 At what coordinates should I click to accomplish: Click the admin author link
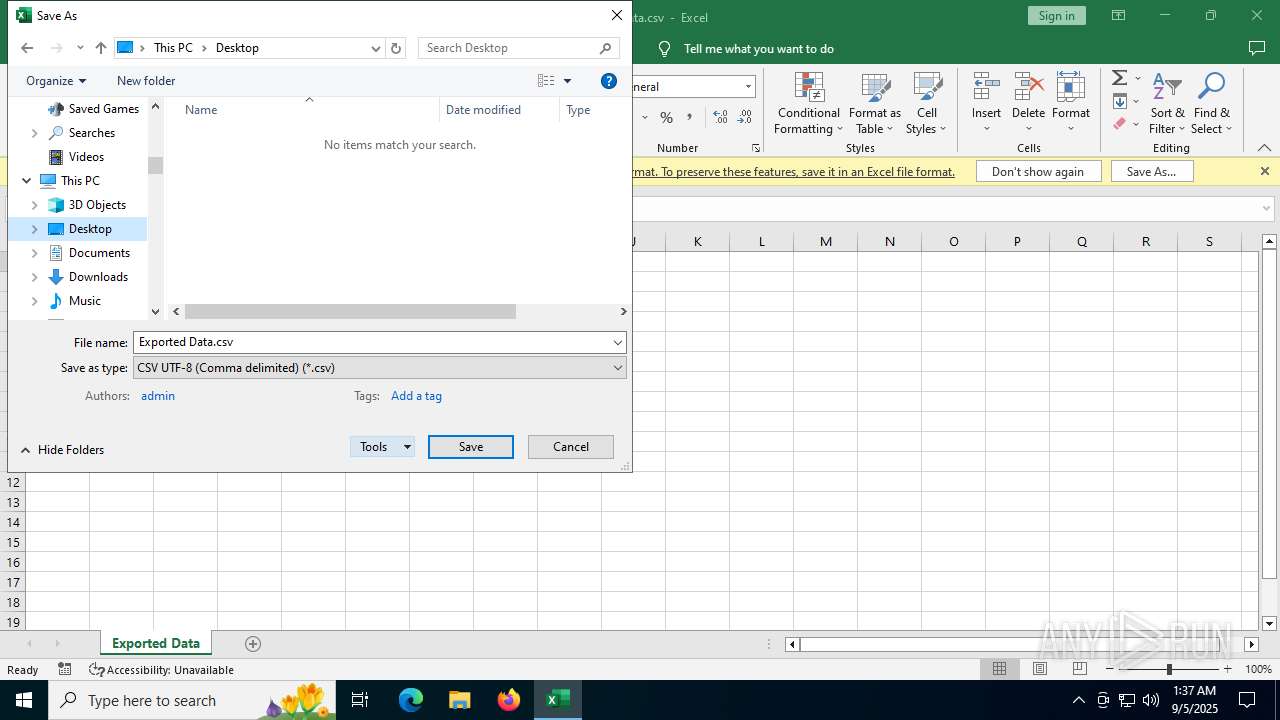(158, 396)
